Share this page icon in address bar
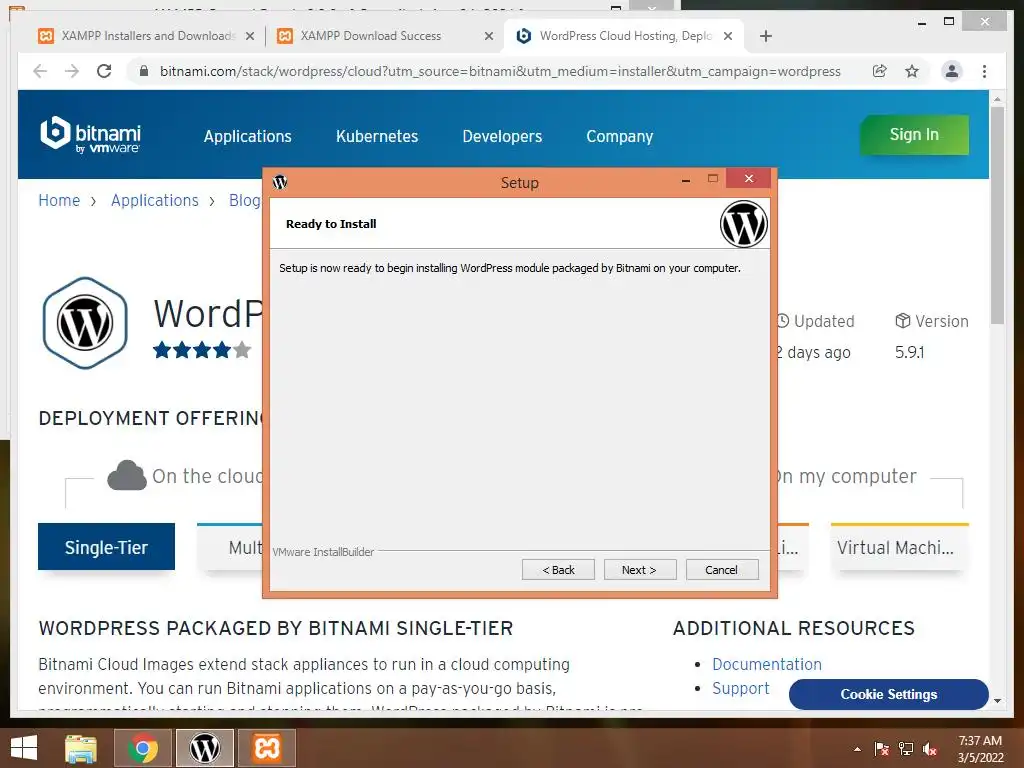Image resolution: width=1024 pixels, height=768 pixels. coord(880,71)
